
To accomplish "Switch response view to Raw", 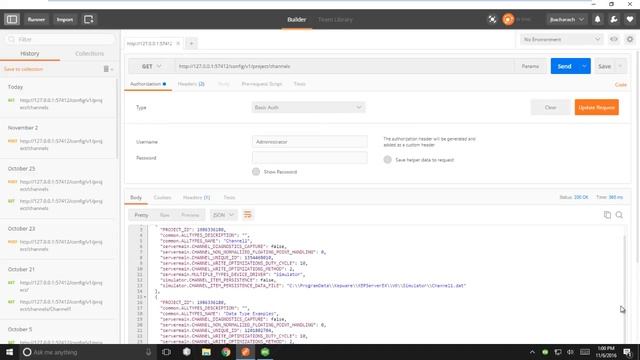I will pos(164,215).
